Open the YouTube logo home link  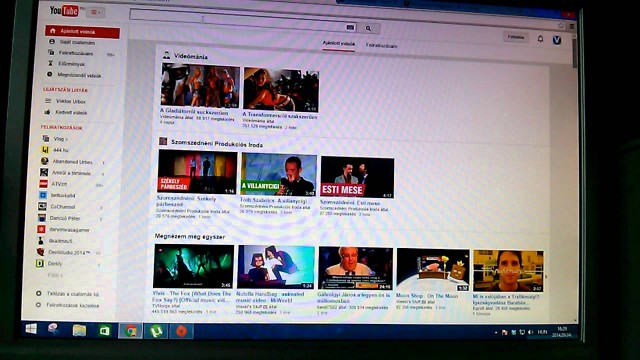point(64,11)
